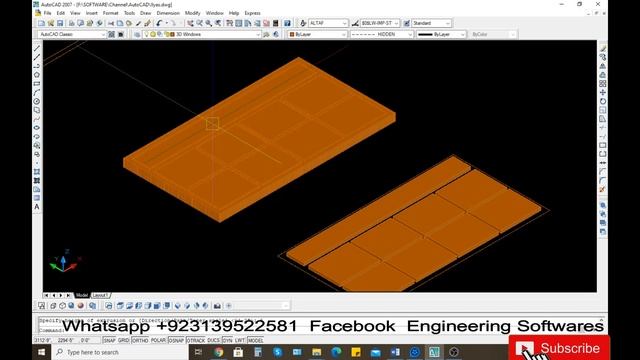Open the dimension style dropdown

[380, 23]
